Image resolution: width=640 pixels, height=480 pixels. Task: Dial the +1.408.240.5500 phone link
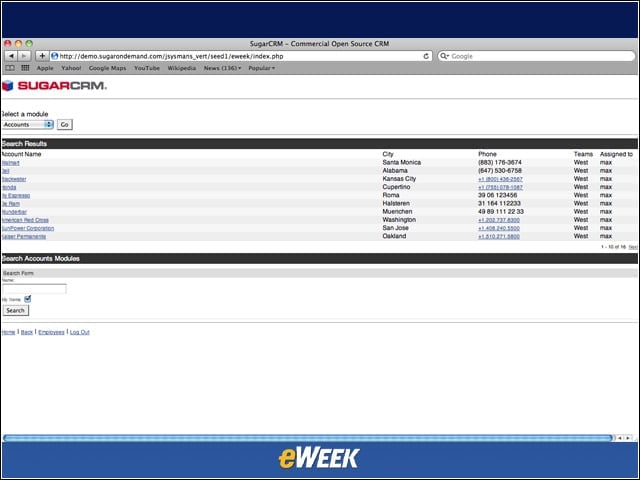pos(499,228)
